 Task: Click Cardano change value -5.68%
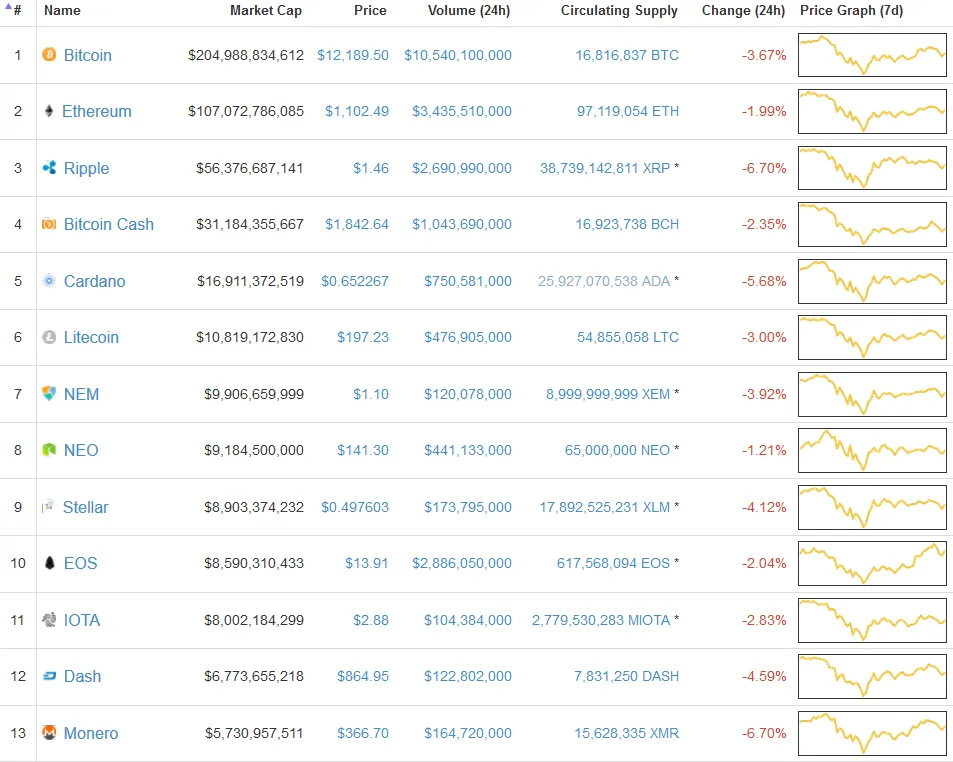click(764, 281)
